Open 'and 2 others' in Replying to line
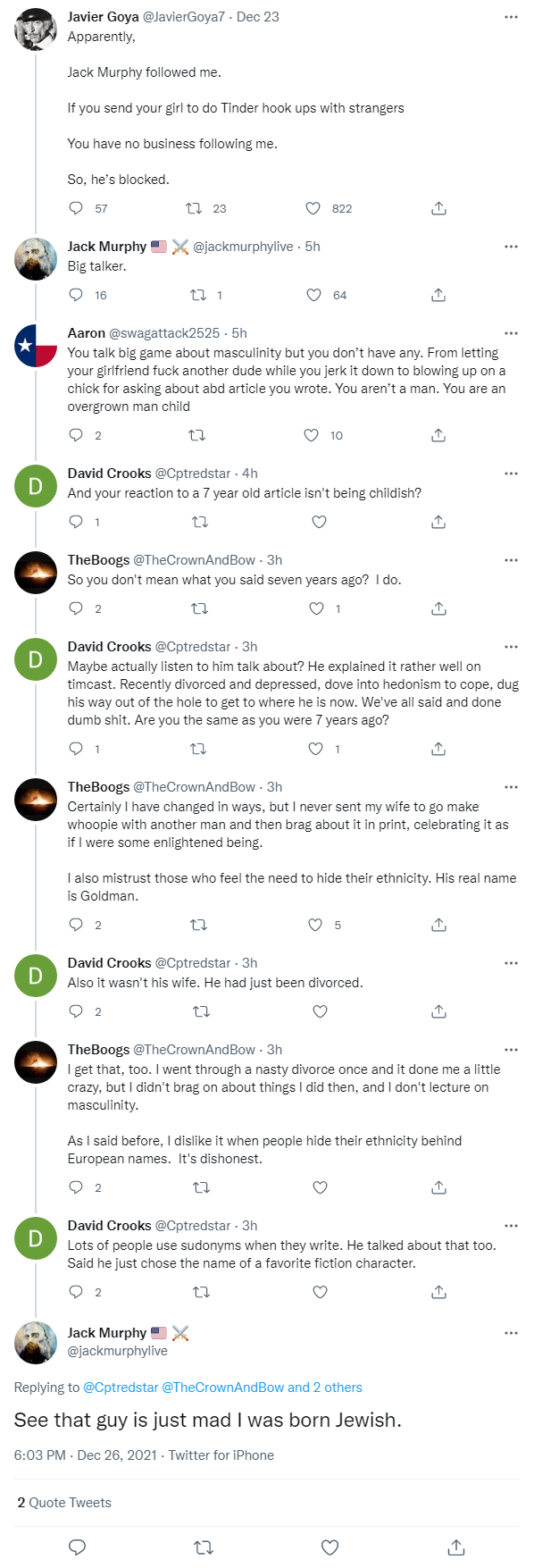 click(325, 1388)
